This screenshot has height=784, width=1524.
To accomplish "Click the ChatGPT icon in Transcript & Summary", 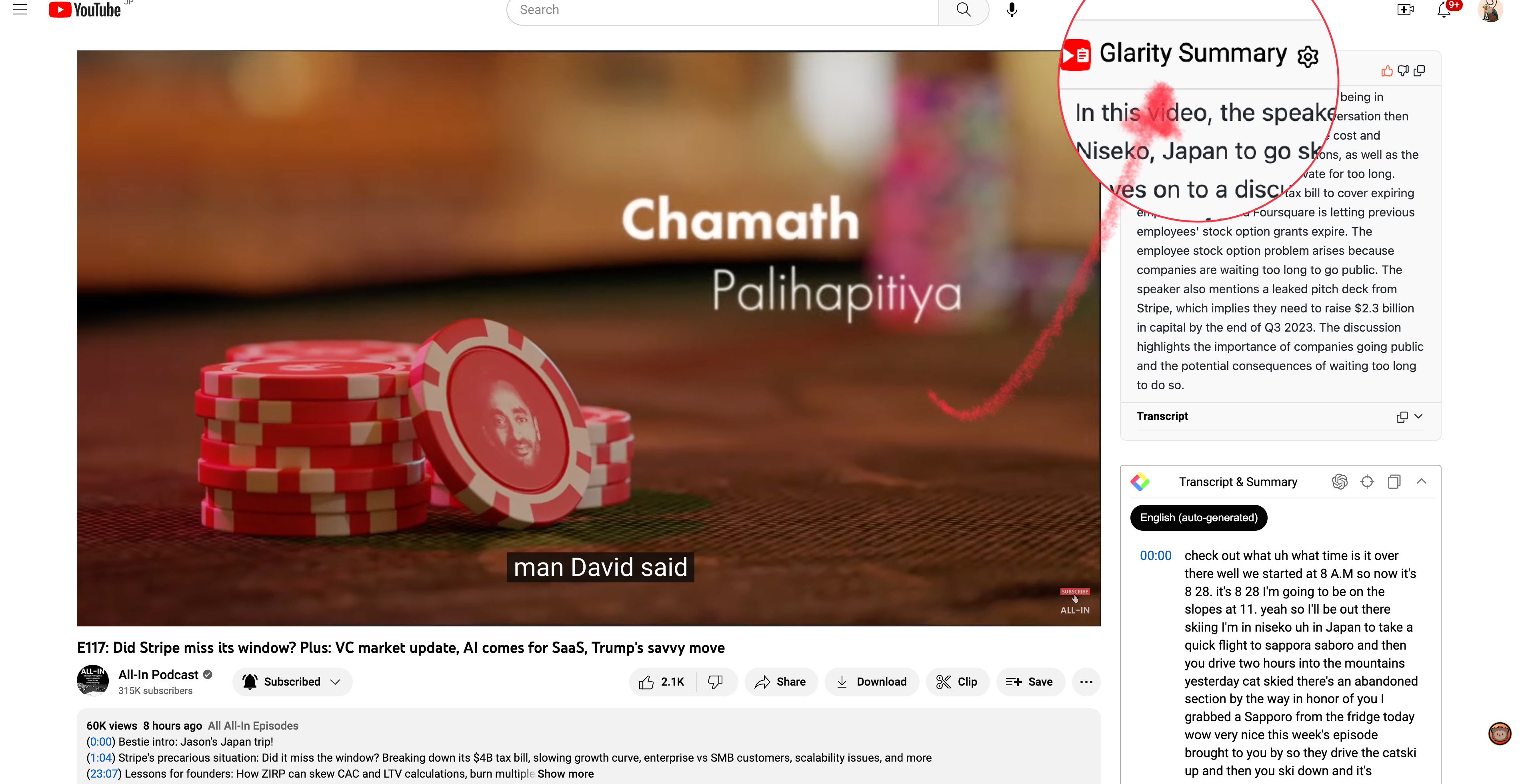I will tap(1340, 482).
